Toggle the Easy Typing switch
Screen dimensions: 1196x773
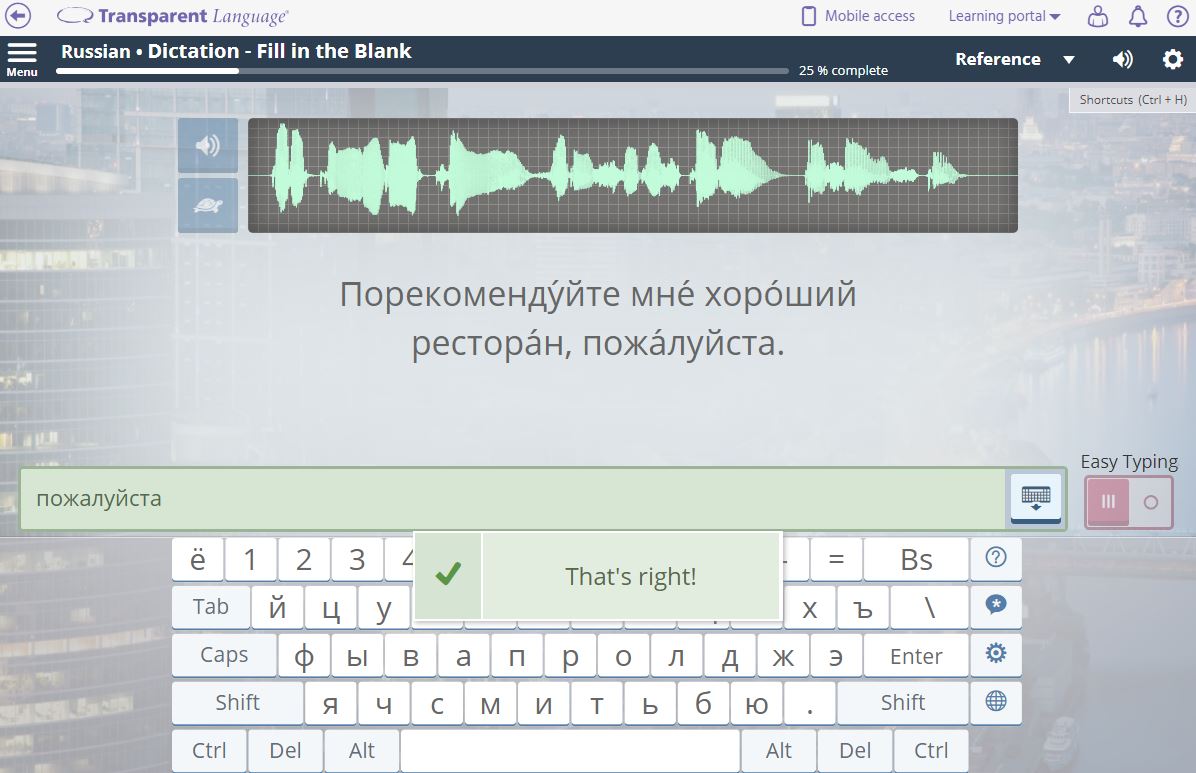(x=1128, y=502)
